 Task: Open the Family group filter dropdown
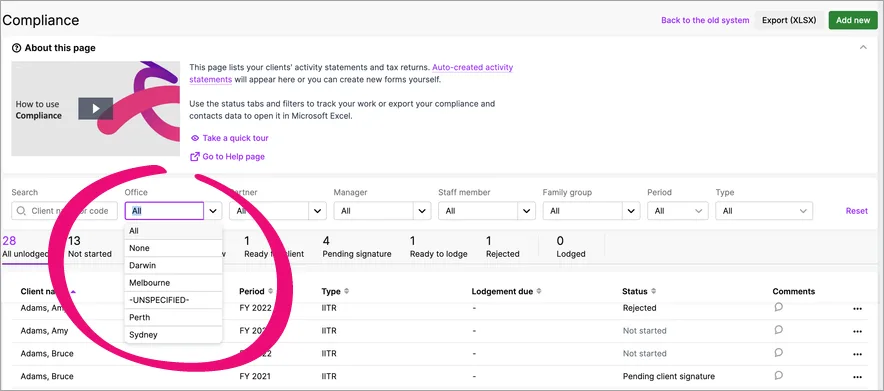coord(591,211)
